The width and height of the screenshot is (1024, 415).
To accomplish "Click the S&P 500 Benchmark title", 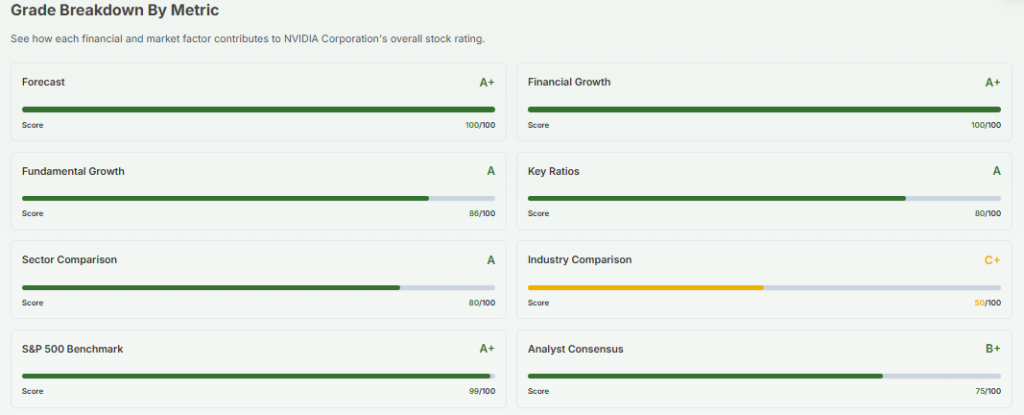I will click(x=72, y=349).
